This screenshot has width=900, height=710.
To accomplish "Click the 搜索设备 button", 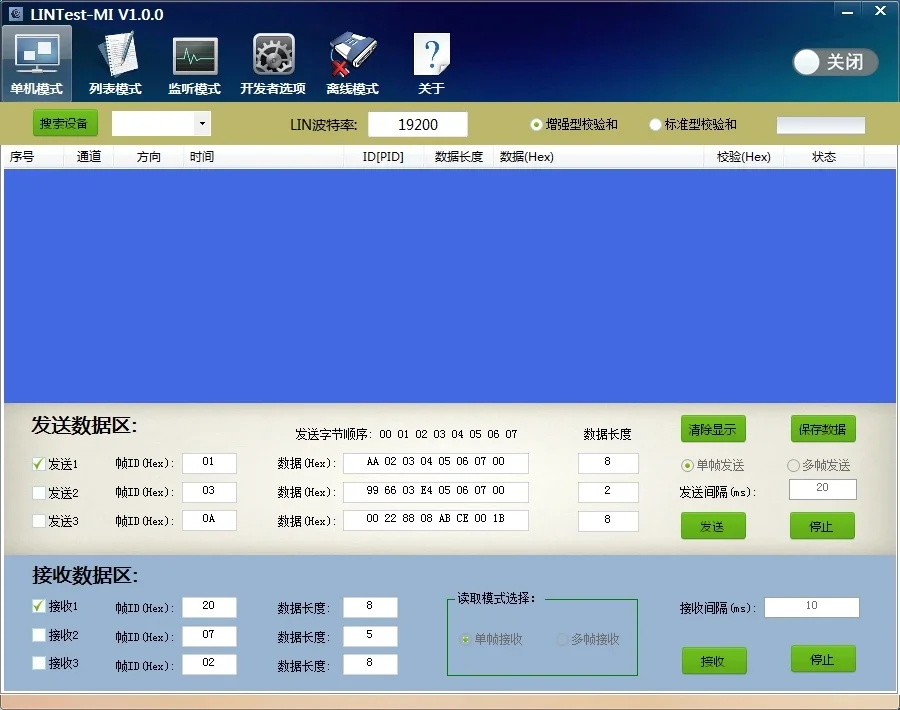I will (x=64, y=122).
